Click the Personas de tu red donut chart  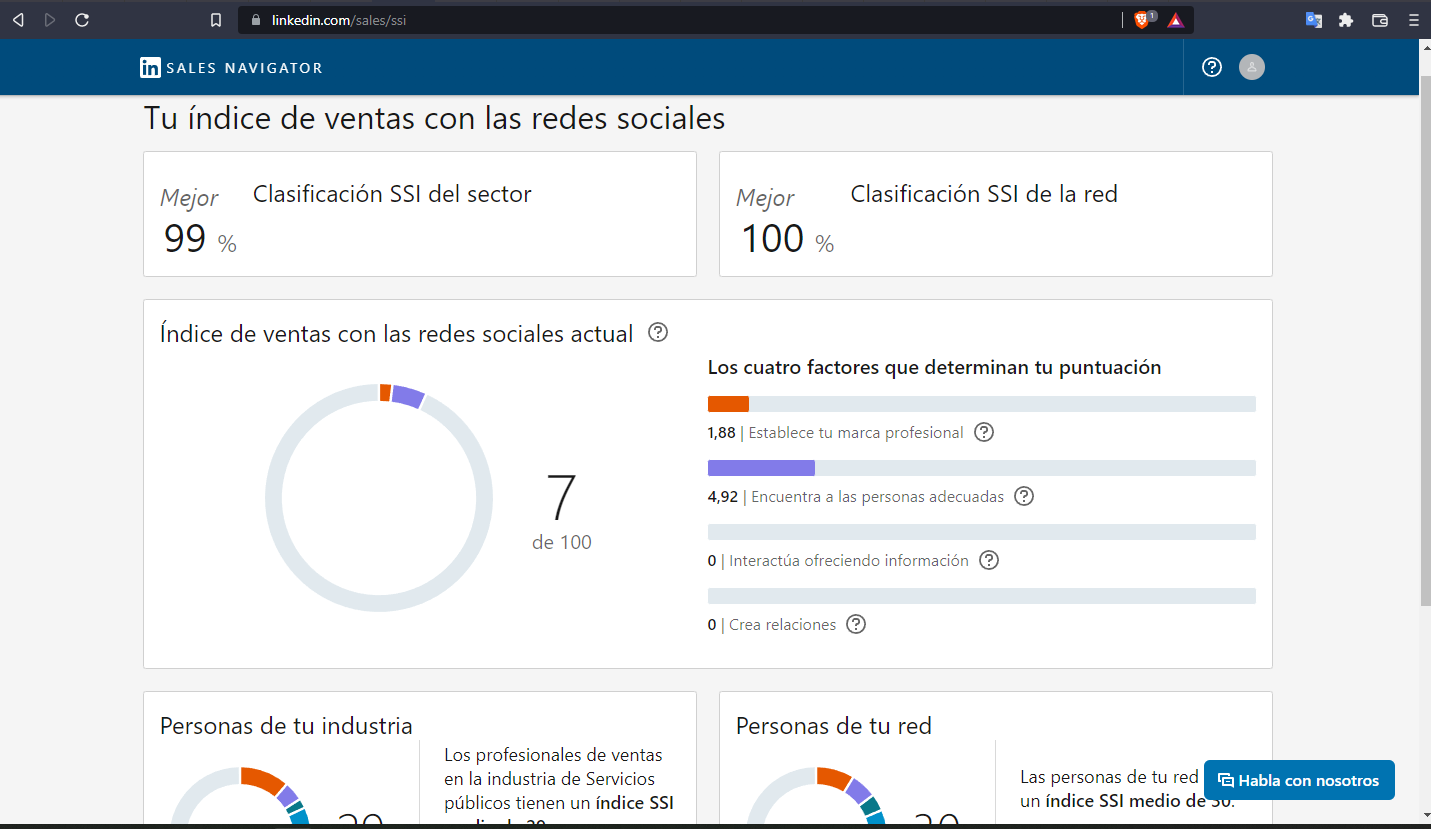817,795
